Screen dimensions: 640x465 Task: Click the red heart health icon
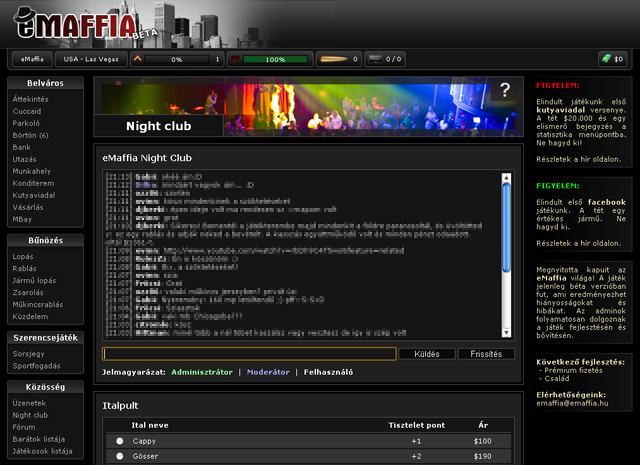point(234,59)
